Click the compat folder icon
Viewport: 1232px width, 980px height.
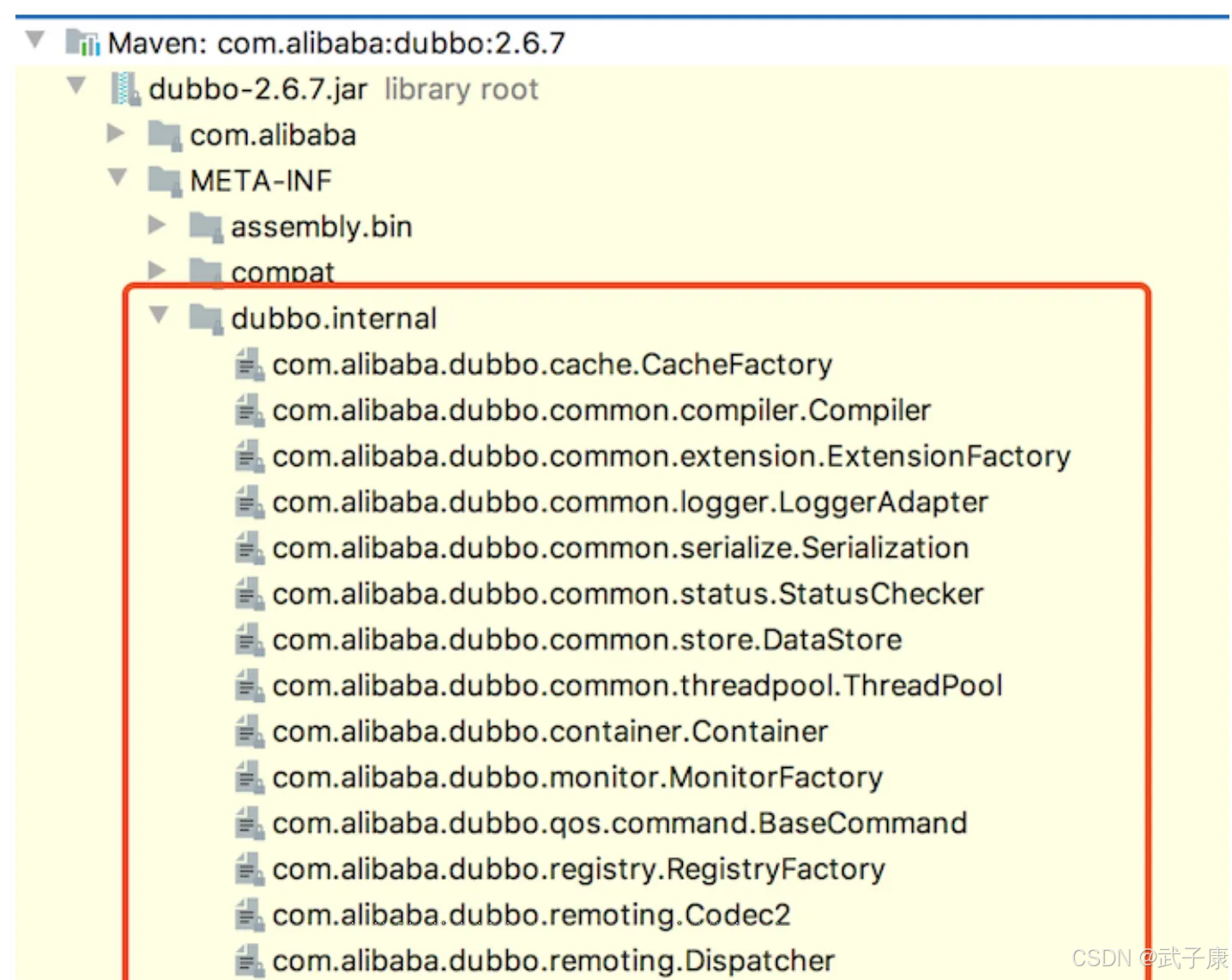tap(206, 271)
